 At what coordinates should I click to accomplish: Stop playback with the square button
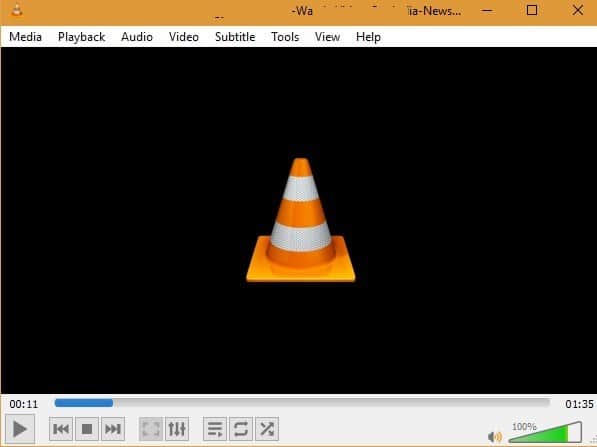click(87, 429)
